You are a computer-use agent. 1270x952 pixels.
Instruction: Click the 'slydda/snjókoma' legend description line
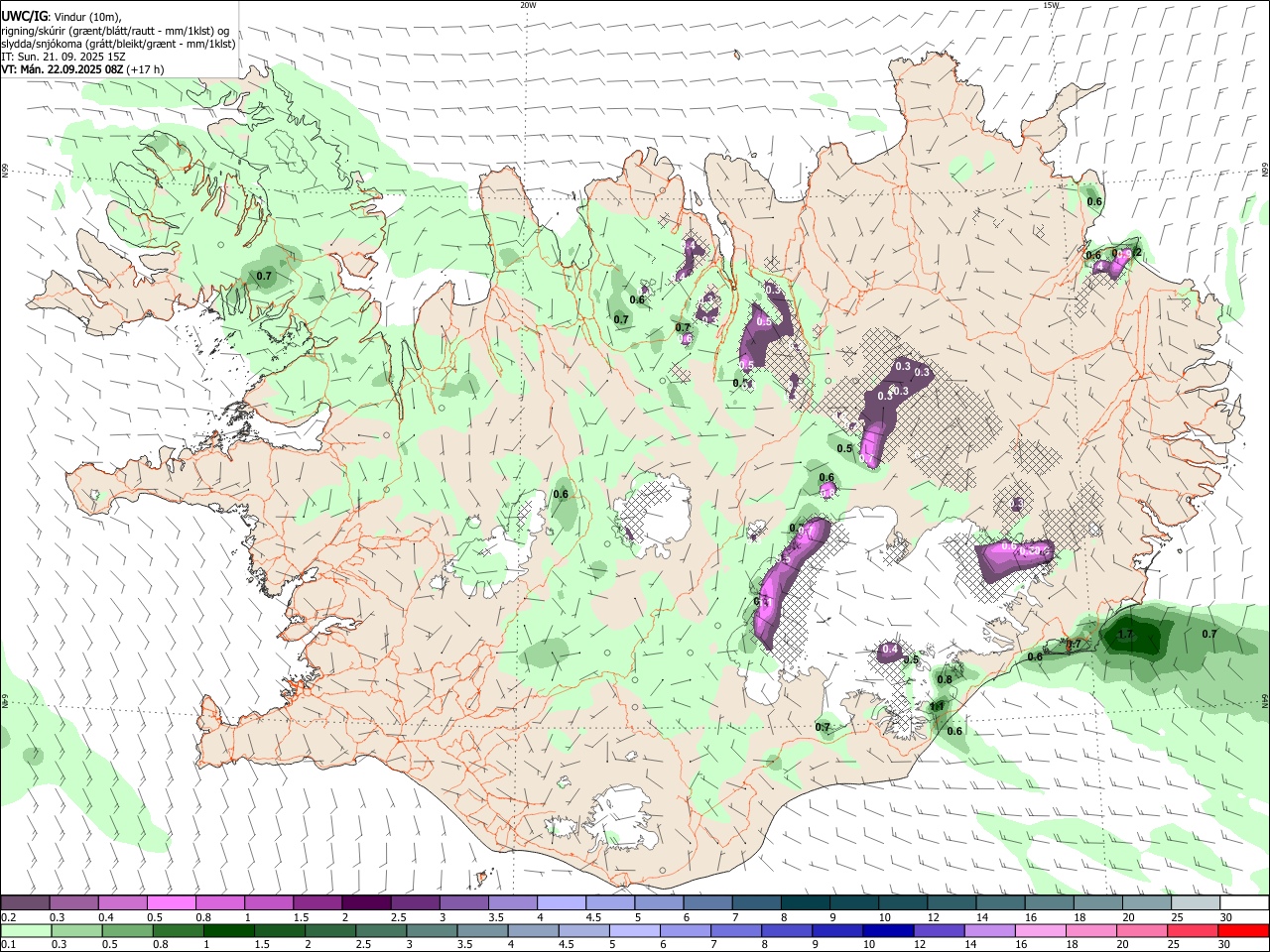point(119,44)
